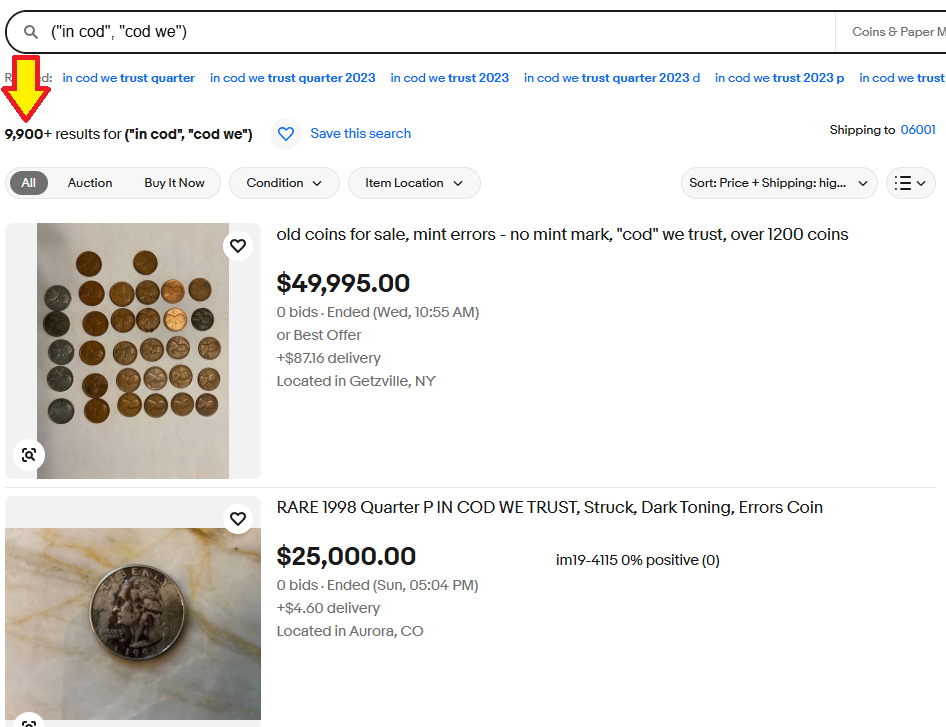Open the list view options icon
The width and height of the screenshot is (946, 727).
point(910,183)
